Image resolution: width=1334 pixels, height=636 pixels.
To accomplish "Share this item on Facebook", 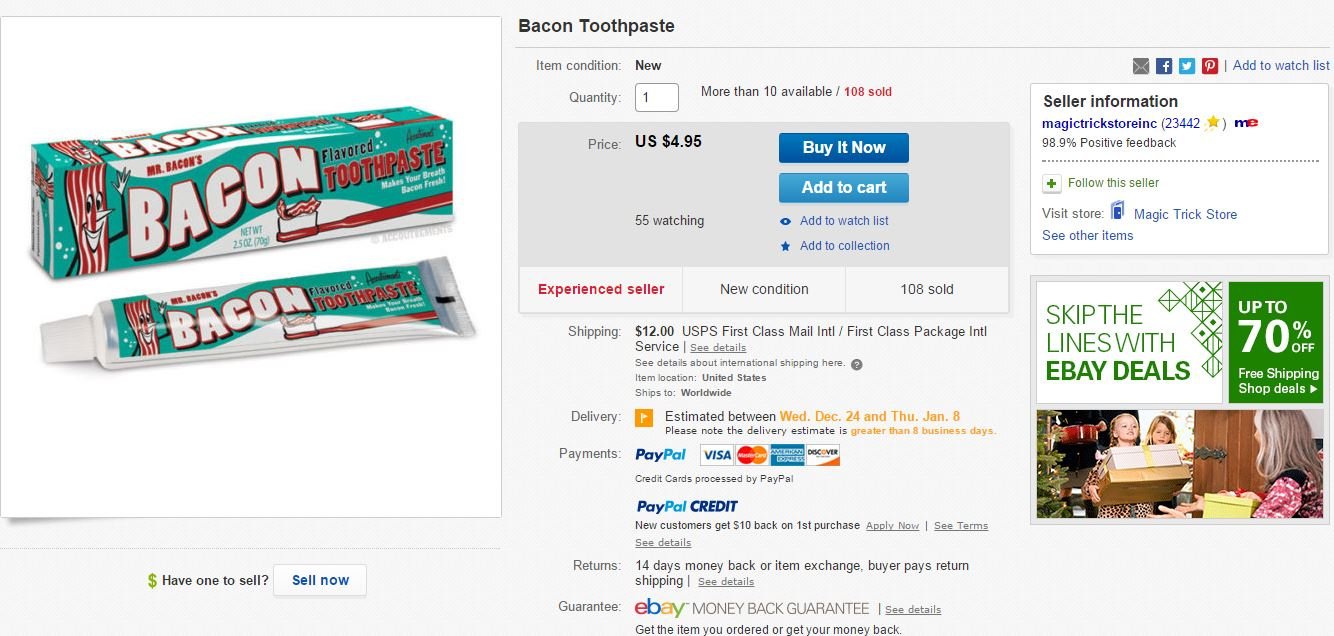I will 1164,66.
